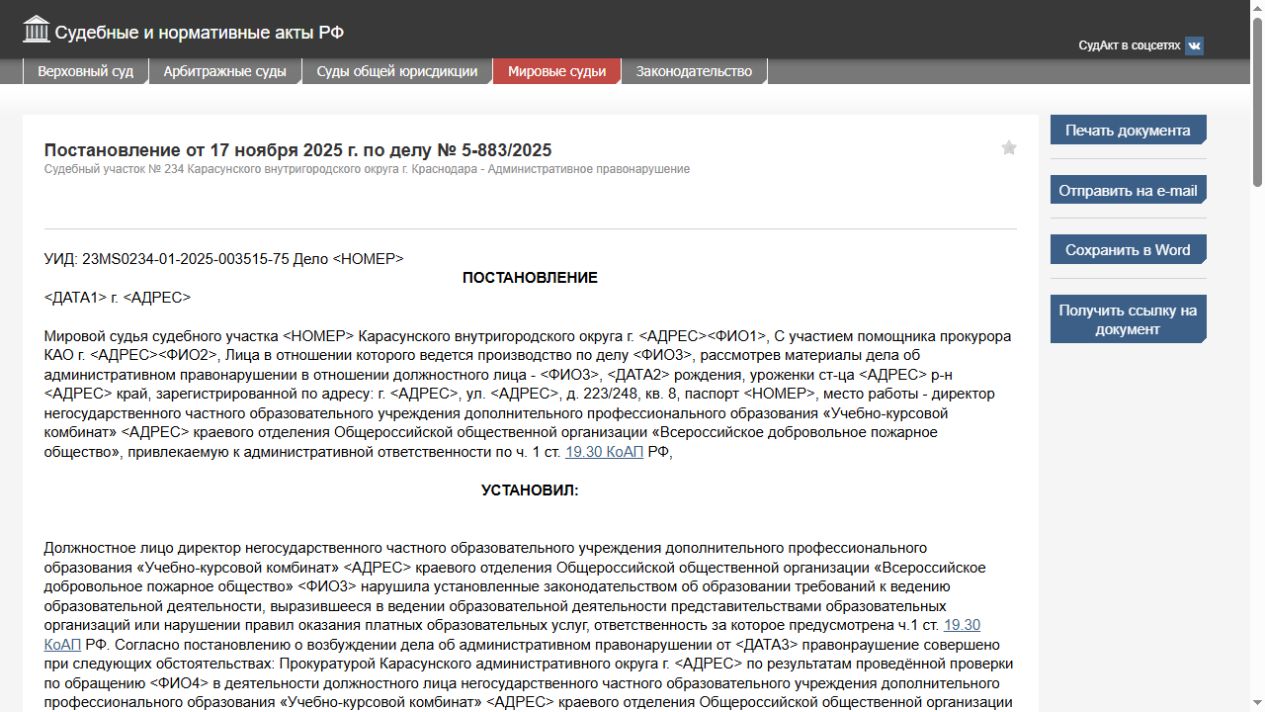The image size is (1265, 712).
Task: Click the title Постановление от 17 ноября 2025
Action: click(x=298, y=150)
